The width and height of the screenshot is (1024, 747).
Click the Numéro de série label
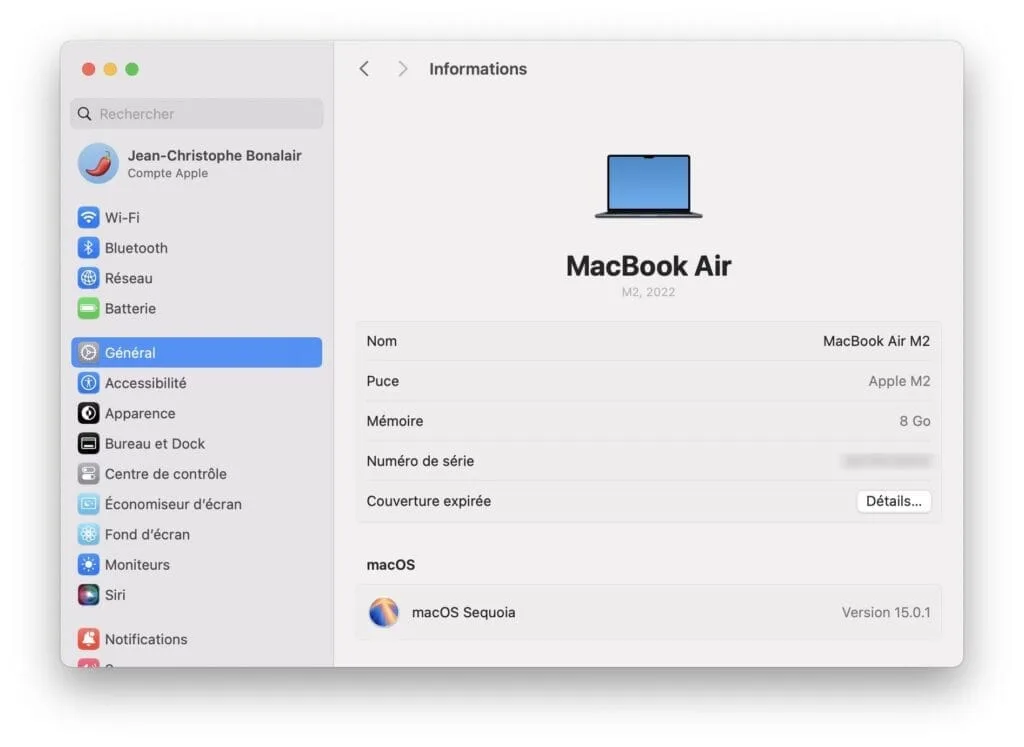click(421, 461)
